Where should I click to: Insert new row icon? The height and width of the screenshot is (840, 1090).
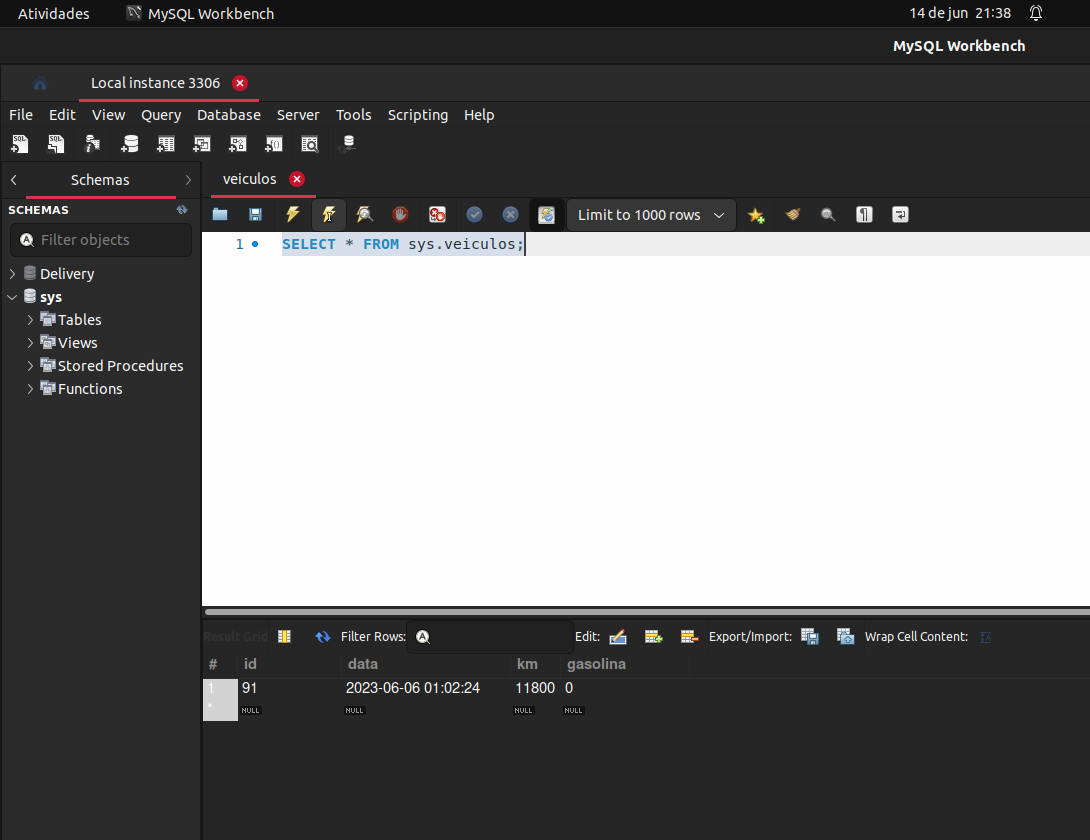[653, 636]
